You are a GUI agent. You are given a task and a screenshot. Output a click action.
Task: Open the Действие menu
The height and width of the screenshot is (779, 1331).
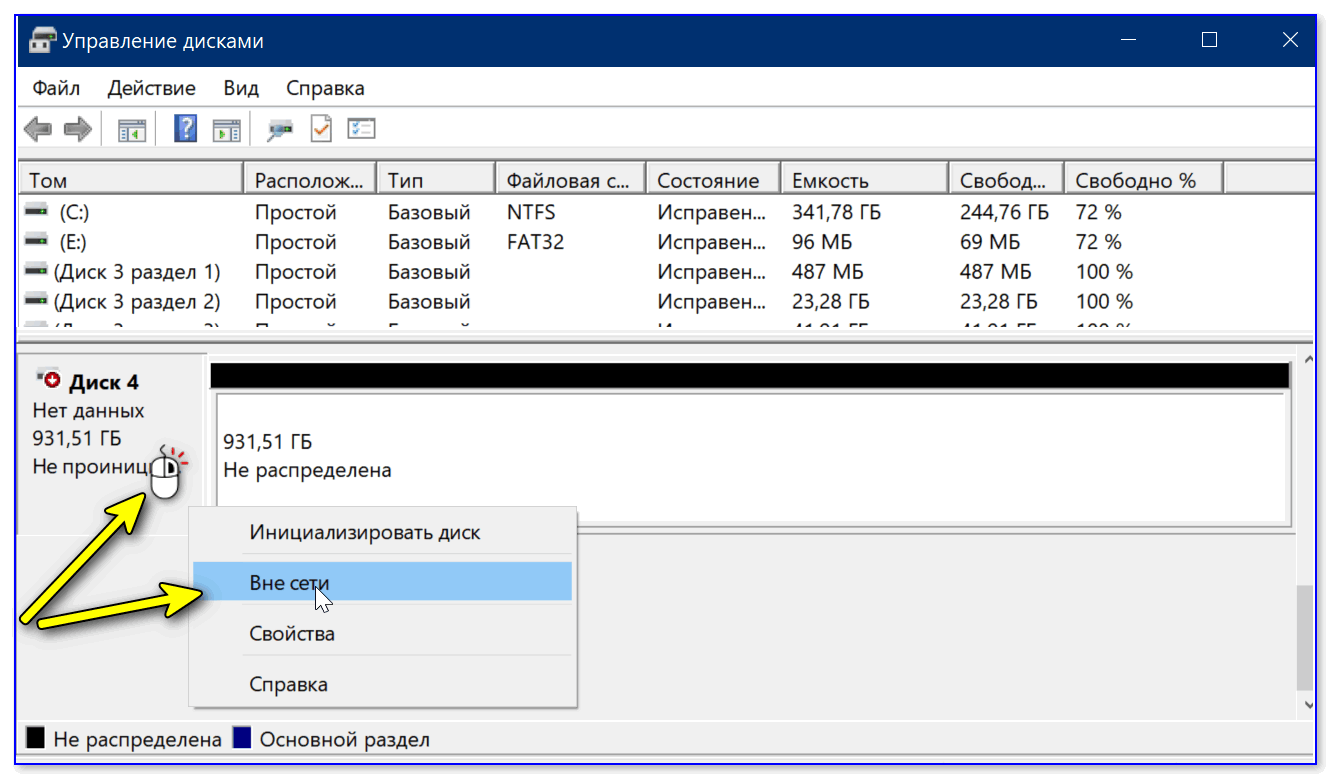[151, 88]
